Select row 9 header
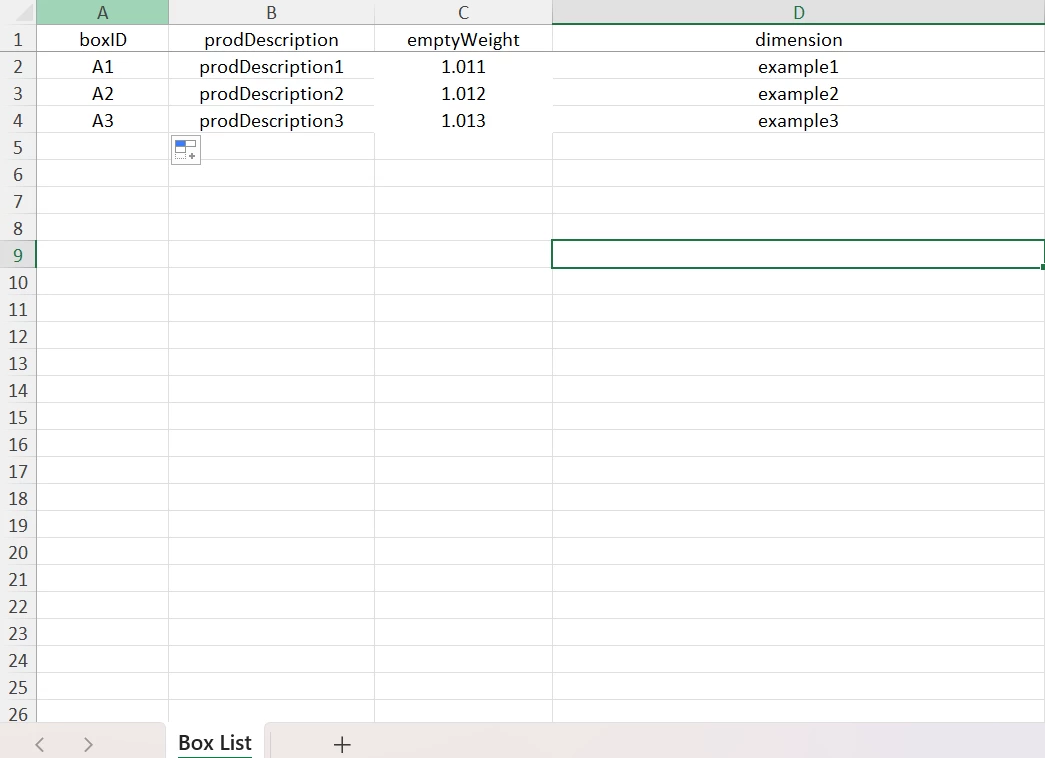Screen dimensions: 1045x758 (18, 255)
